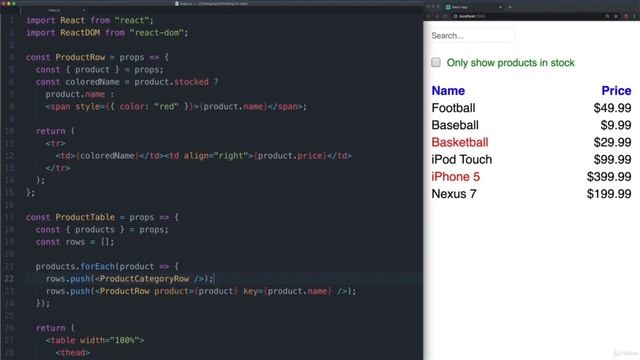Click 'align="right"' attribute in line 12
Viewport: 640px width, 360px height.
(x=216, y=156)
